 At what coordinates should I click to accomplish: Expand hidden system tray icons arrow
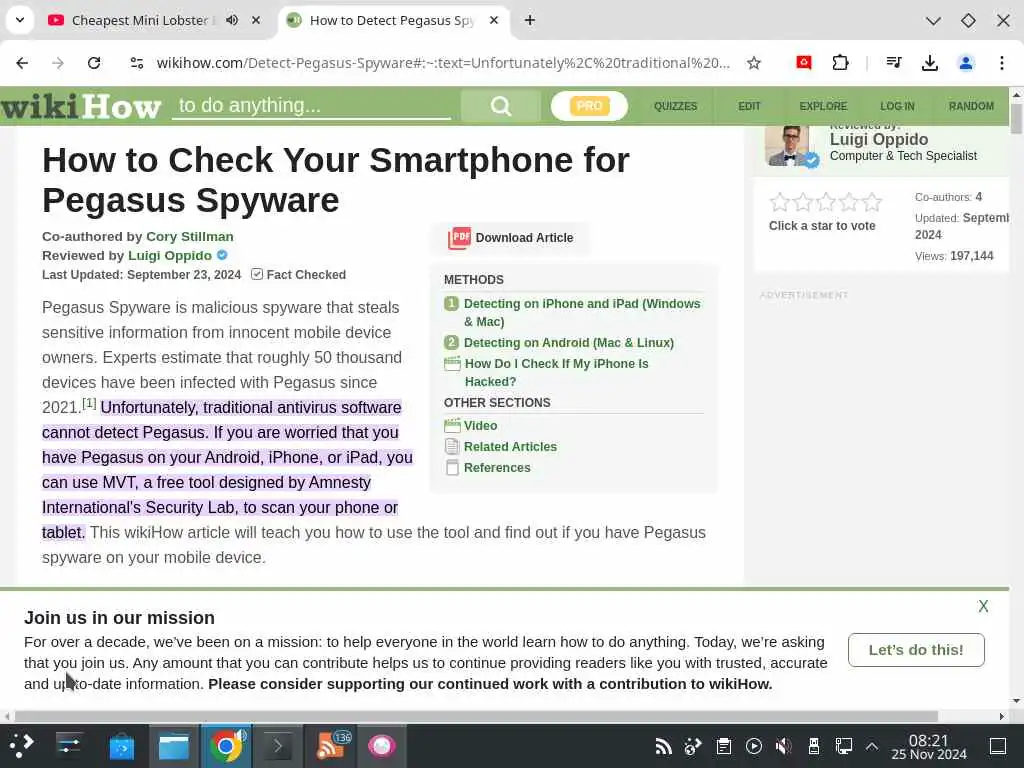pyautogui.click(x=871, y=746)
